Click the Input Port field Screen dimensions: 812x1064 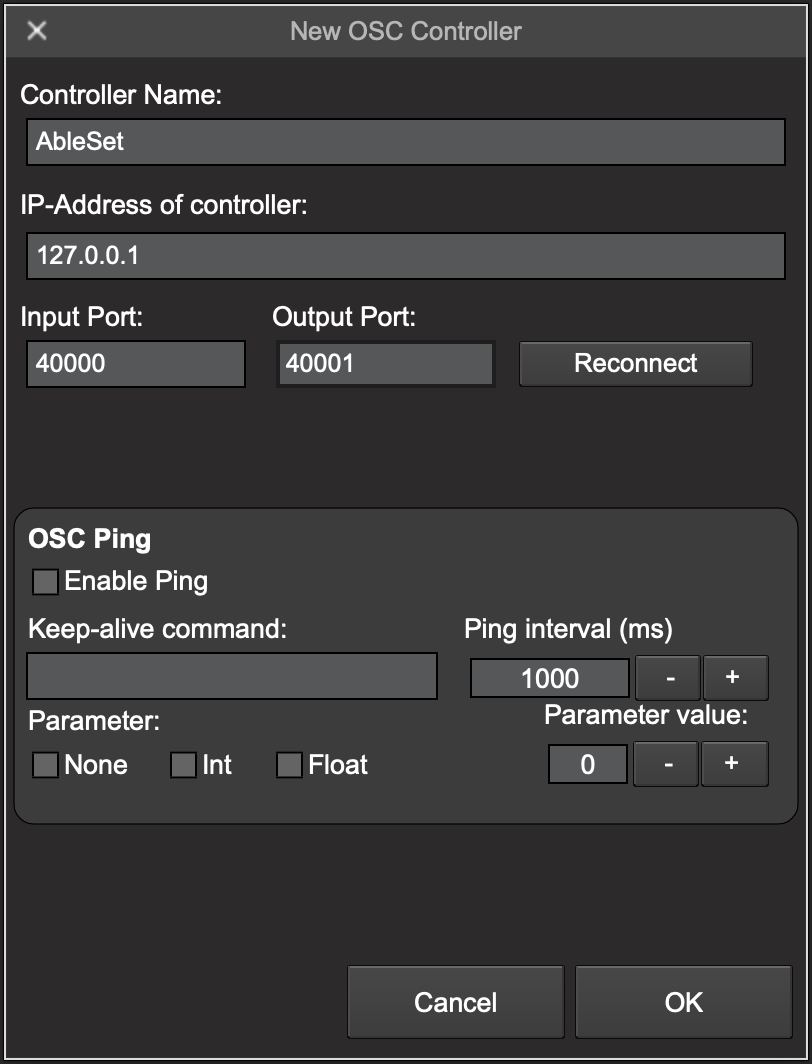pos(135,364)
